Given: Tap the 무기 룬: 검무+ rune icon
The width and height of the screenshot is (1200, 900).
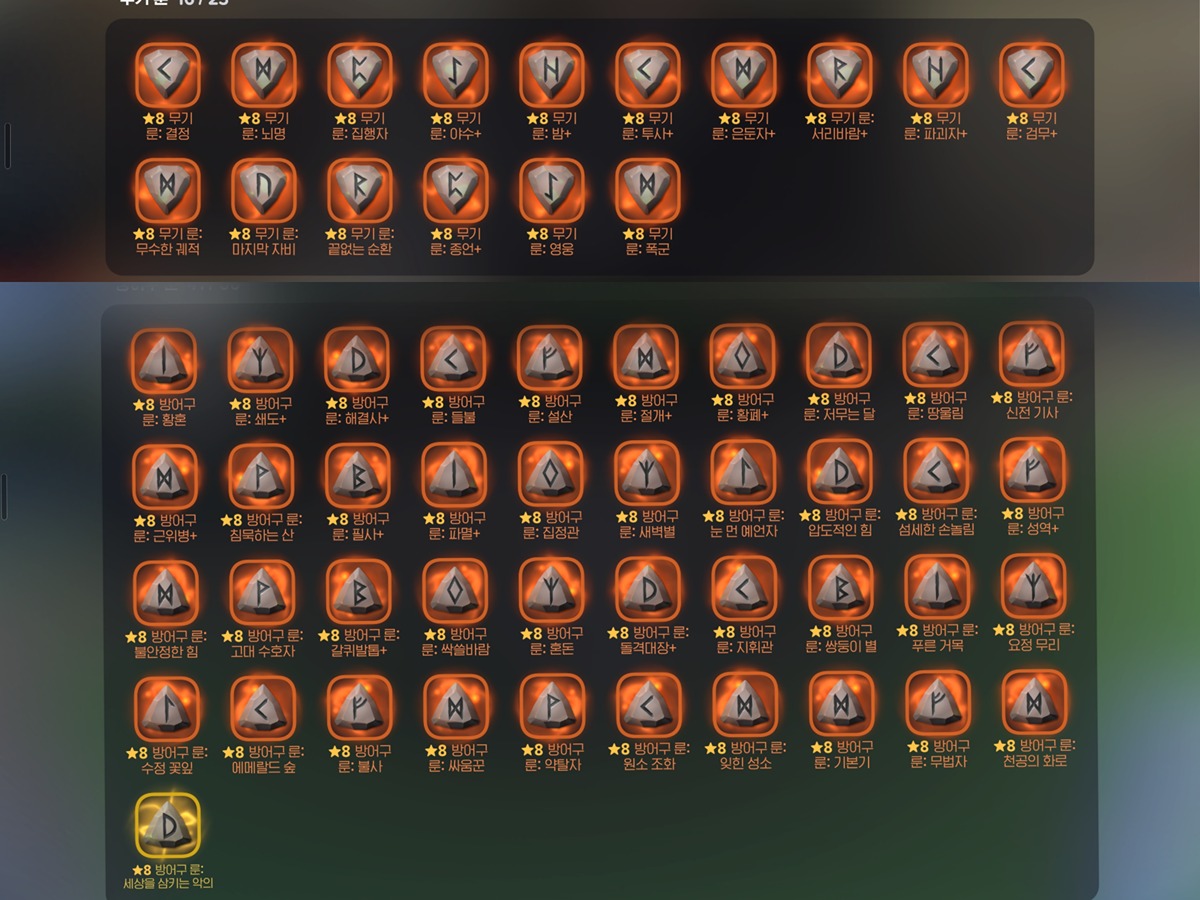Looking at the screenshot, I should point(1032,75).
